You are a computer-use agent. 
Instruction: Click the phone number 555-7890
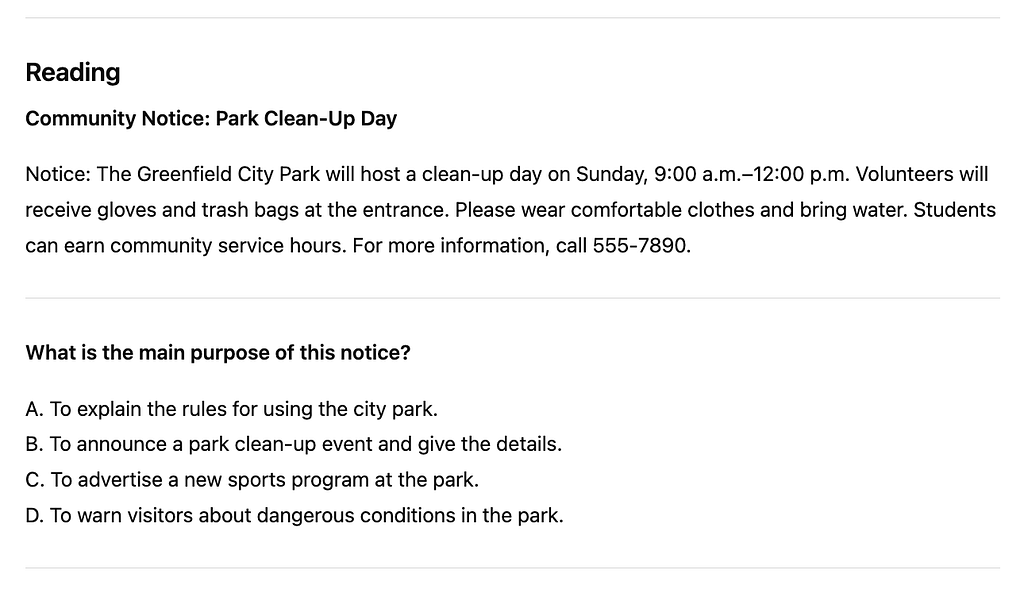[640, 246]
